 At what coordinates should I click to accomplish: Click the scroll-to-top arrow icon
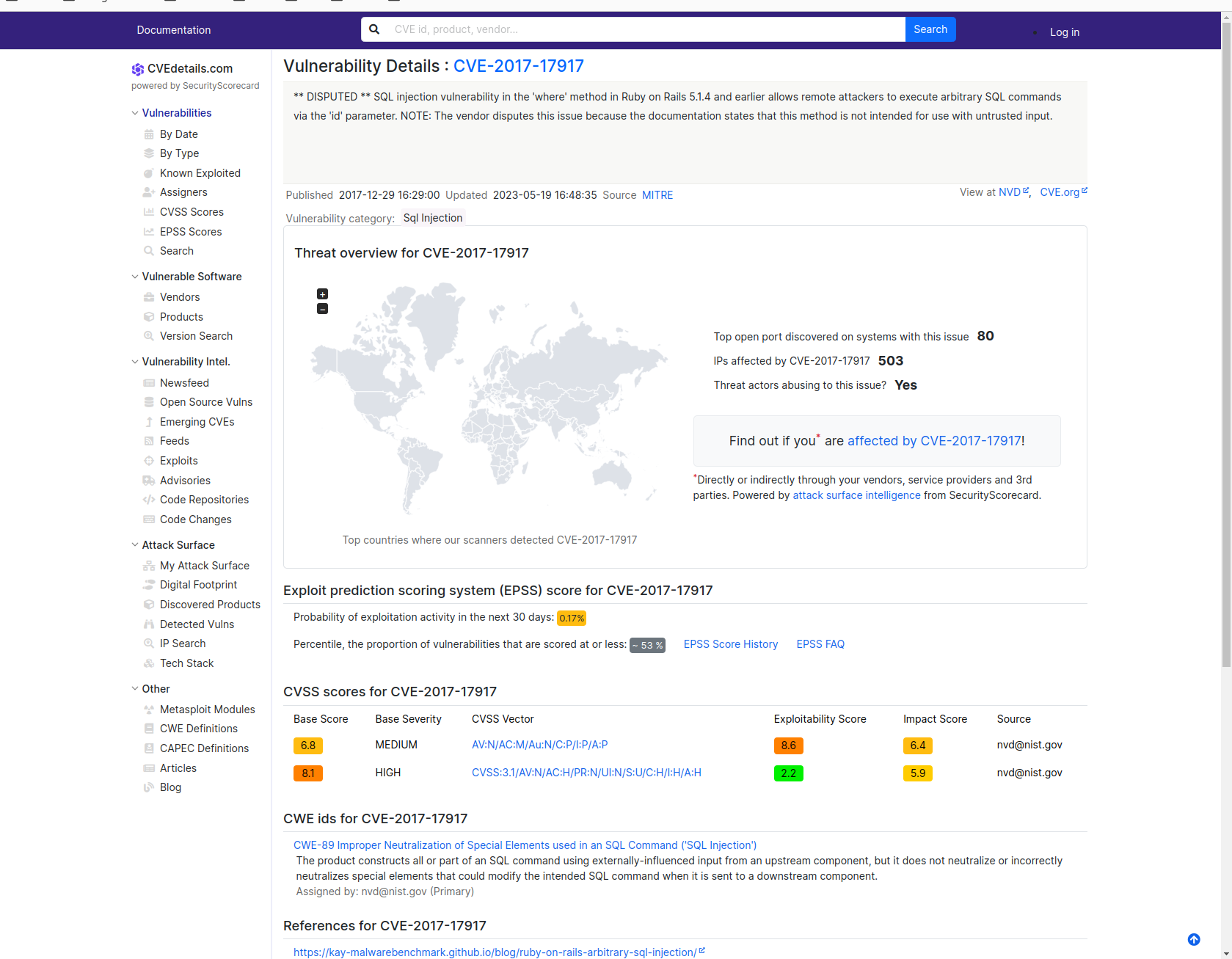(1194, 939)
